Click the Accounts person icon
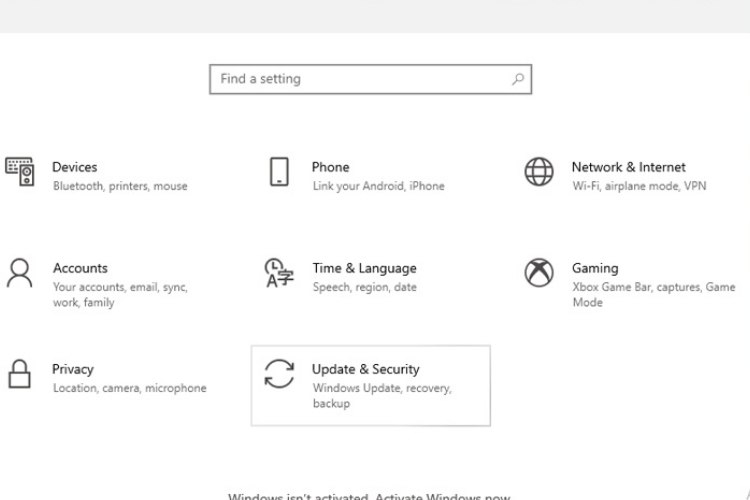 [x=19, y=273]
